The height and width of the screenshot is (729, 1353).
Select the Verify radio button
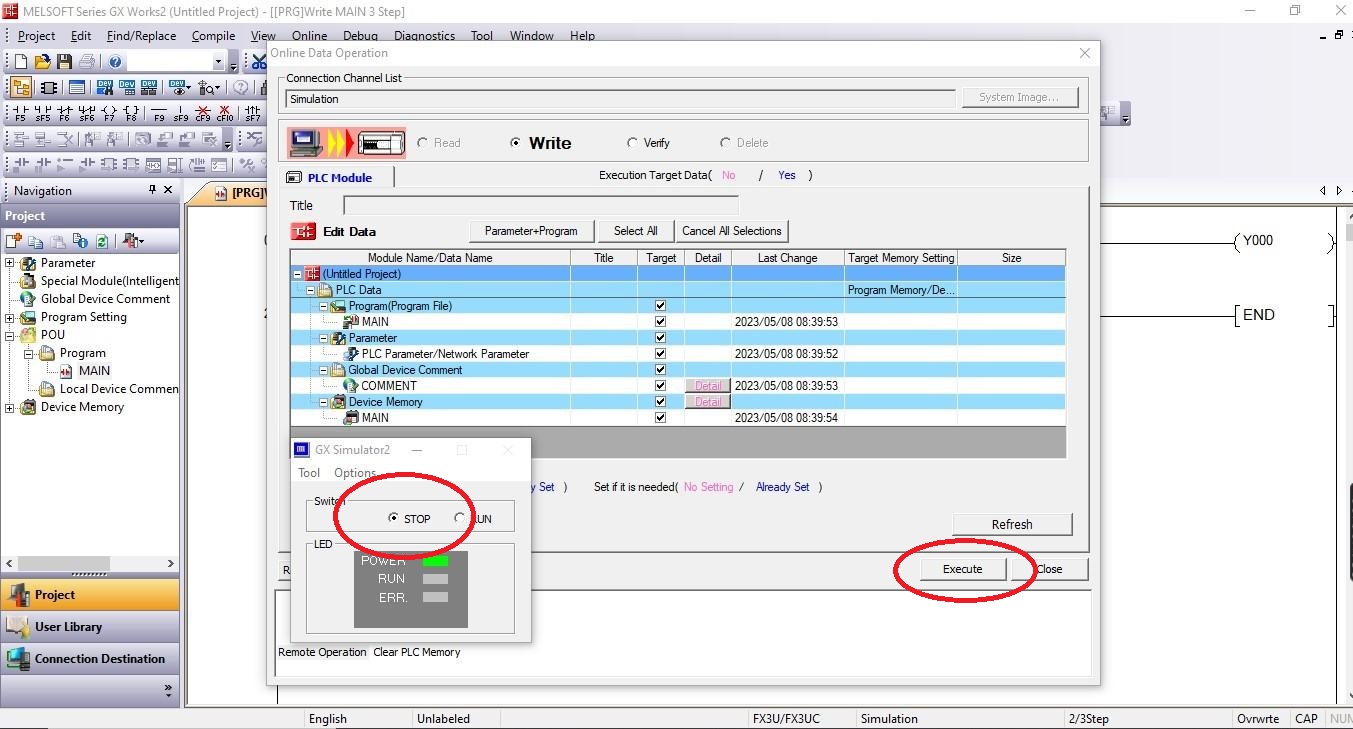pyautogui.click(x=632, y=143)
